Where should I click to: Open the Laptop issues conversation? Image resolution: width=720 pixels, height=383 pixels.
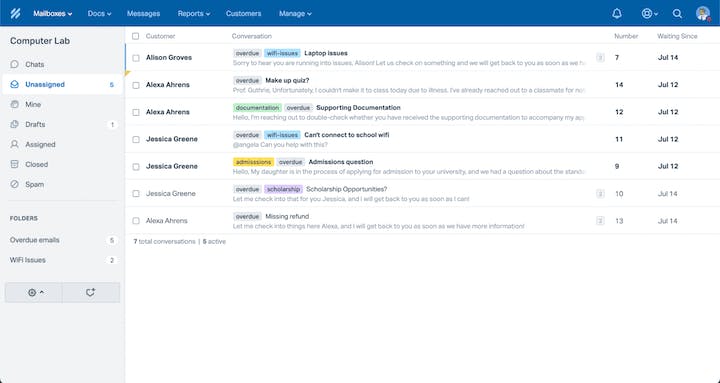[326, 53]
